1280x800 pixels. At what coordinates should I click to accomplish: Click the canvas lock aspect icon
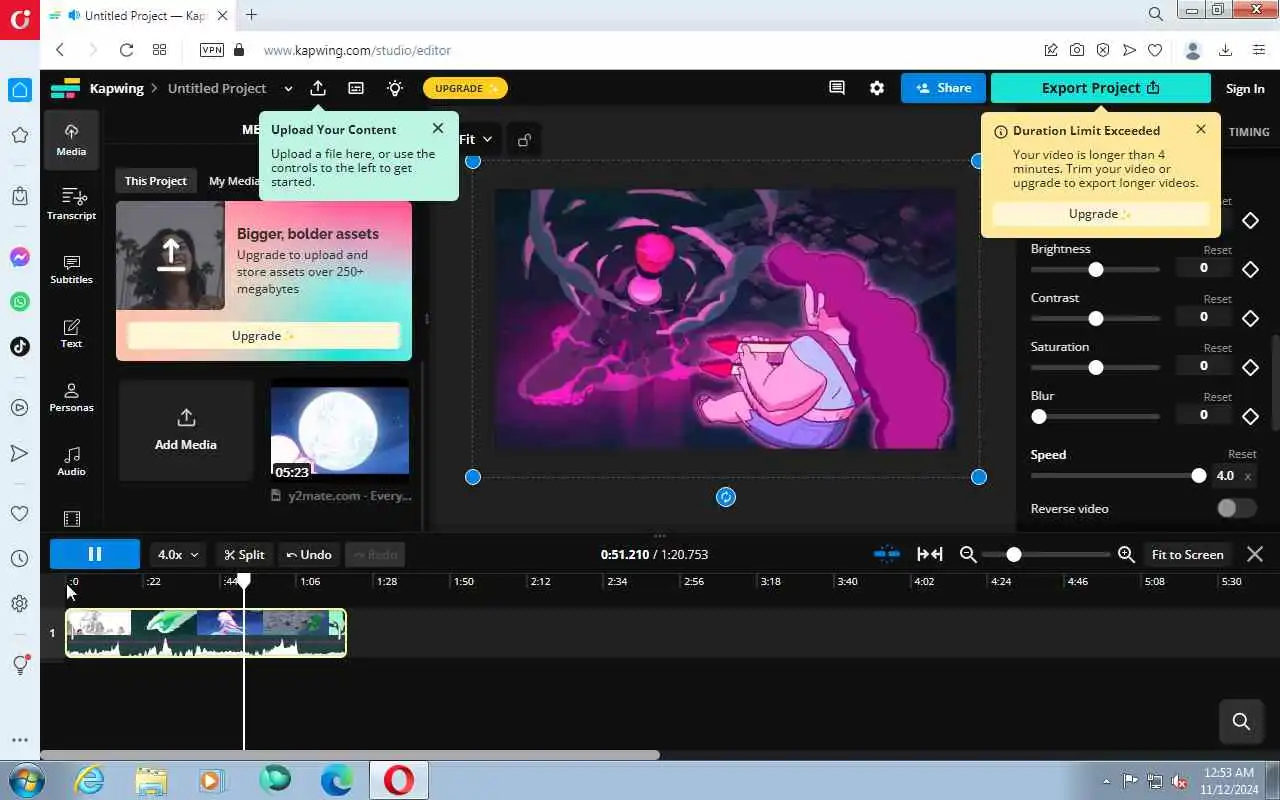pyautogui.click(x=524, y=140)
